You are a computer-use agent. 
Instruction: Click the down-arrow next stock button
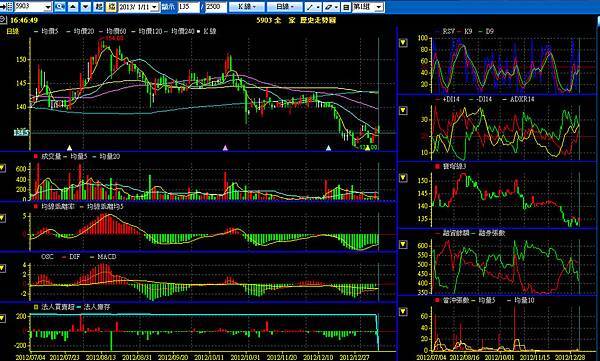tap(86, 7)
